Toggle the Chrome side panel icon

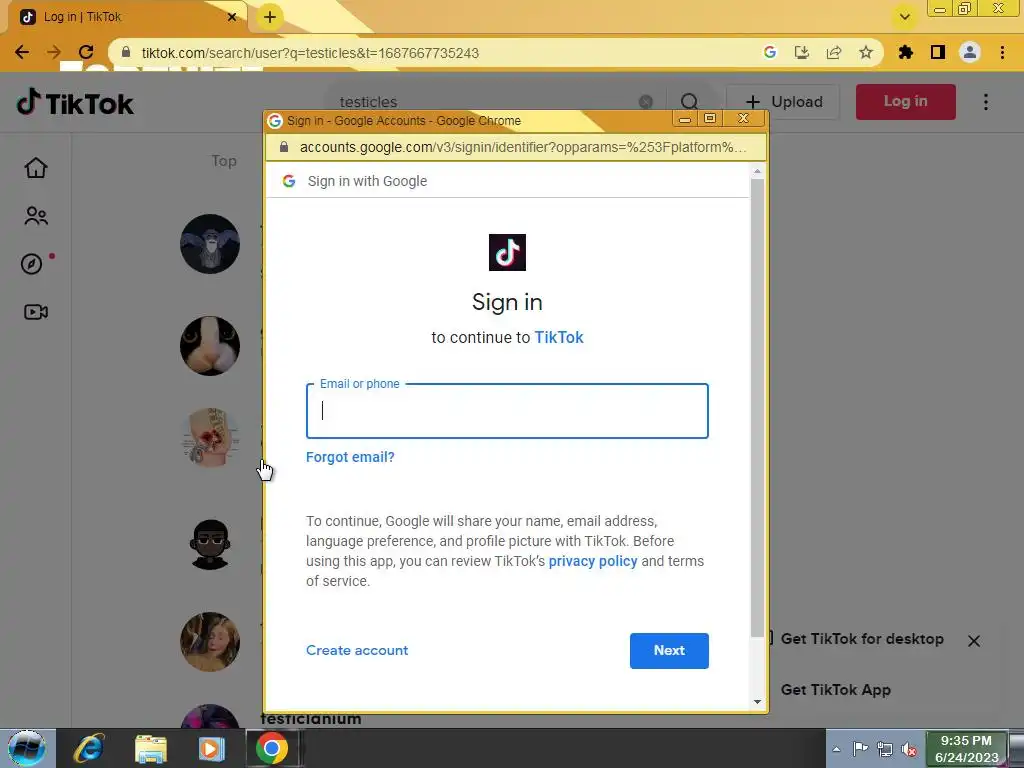(x=938, y=52)
